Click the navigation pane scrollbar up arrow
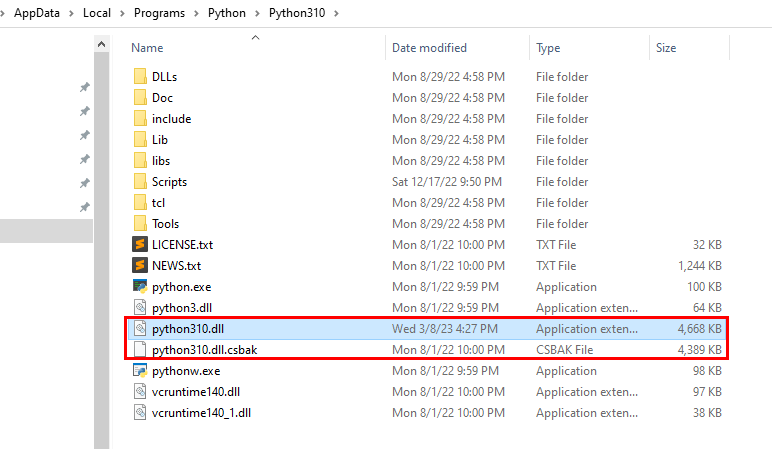The height and width of the screenshot is (449, 772). tap(101, 45)
